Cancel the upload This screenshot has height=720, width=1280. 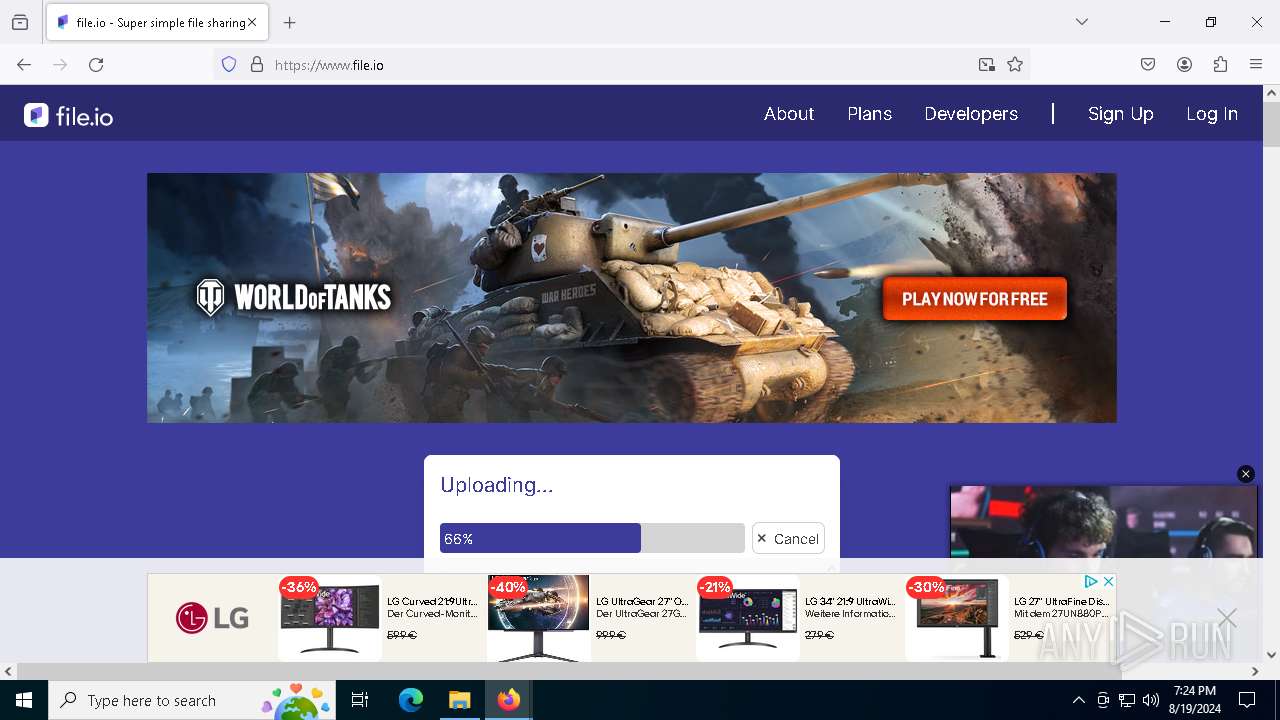788,538
